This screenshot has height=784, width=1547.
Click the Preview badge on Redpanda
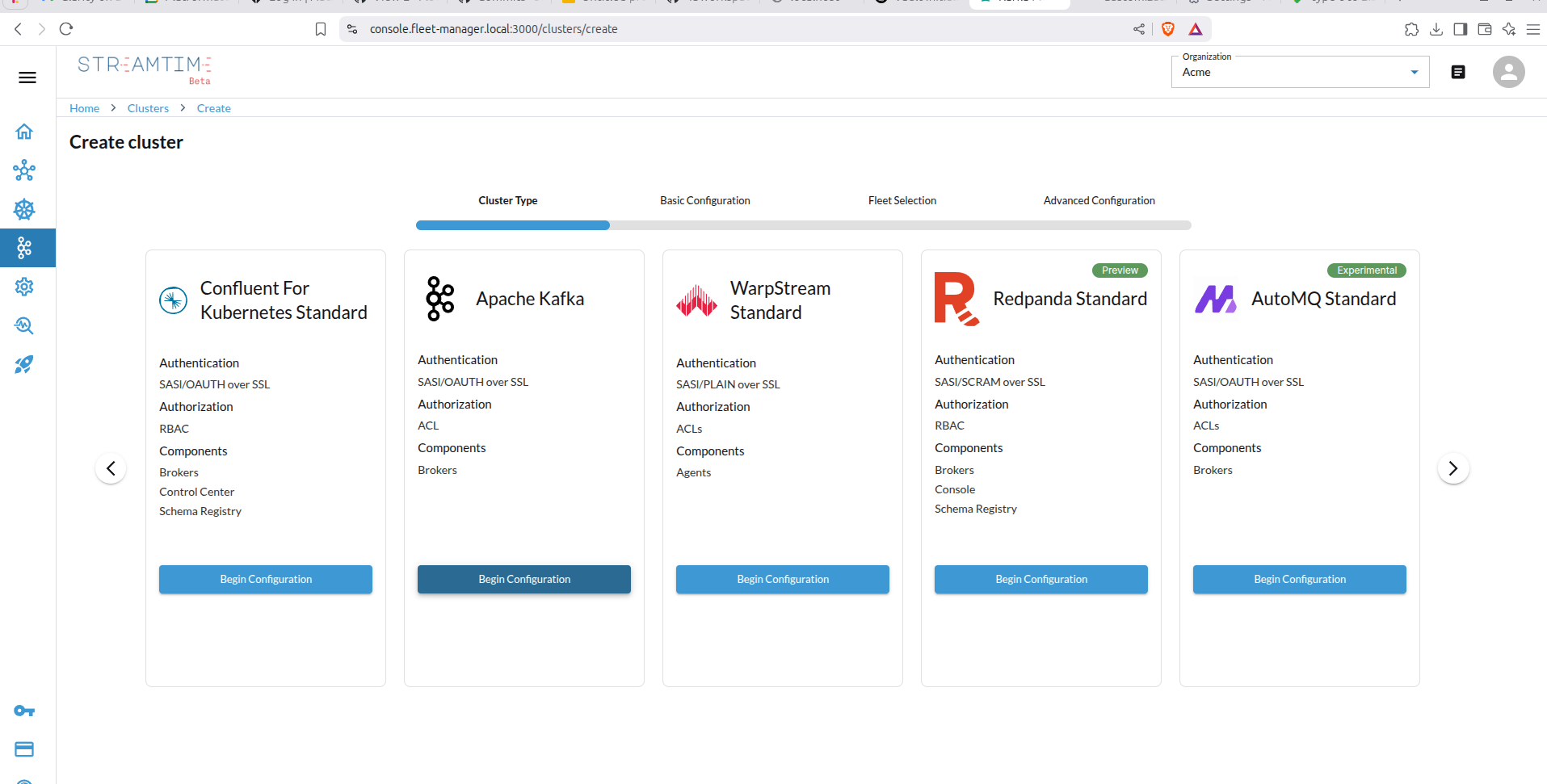1120,270
